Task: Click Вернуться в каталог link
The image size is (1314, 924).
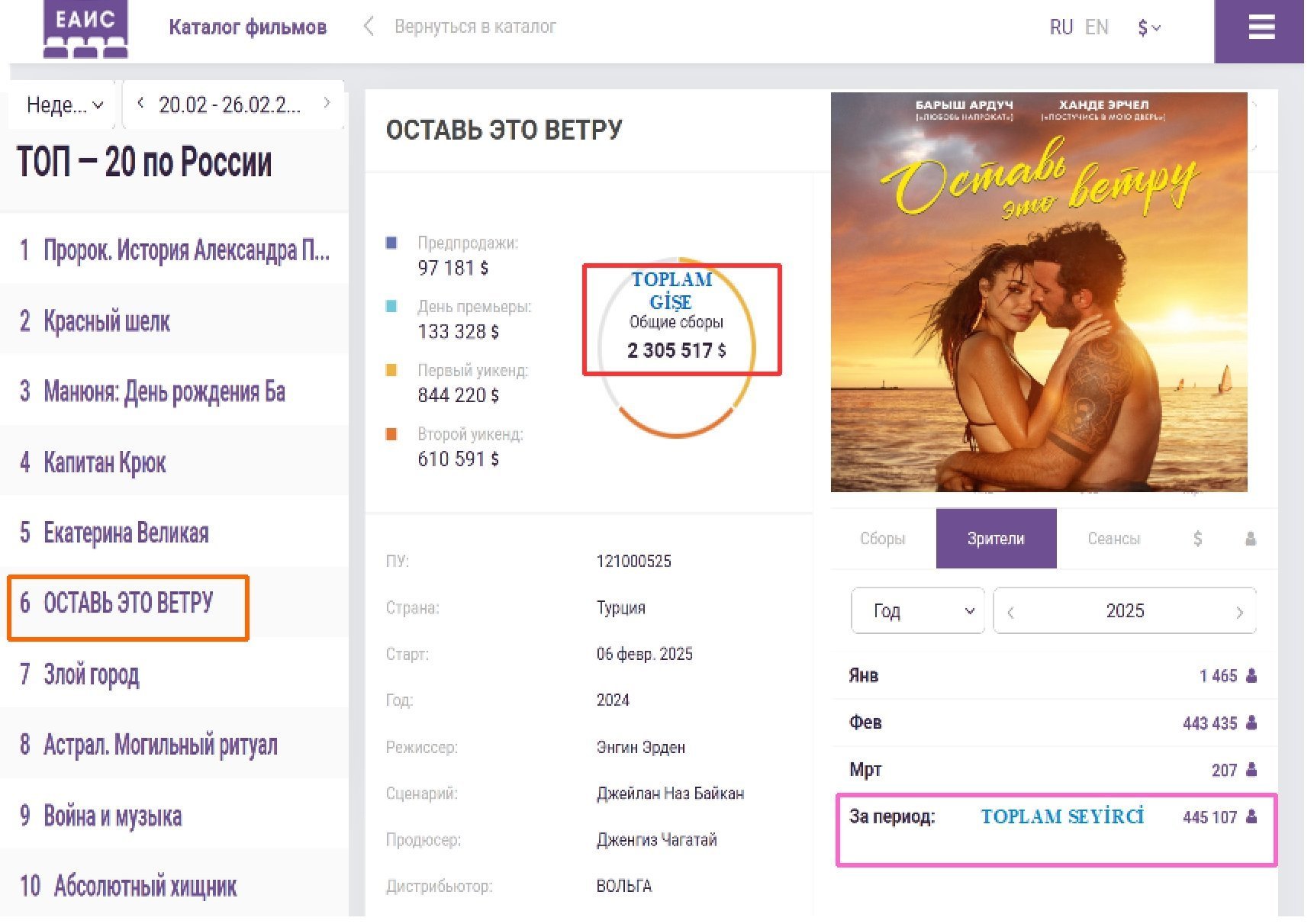Action: coord(475,27)
